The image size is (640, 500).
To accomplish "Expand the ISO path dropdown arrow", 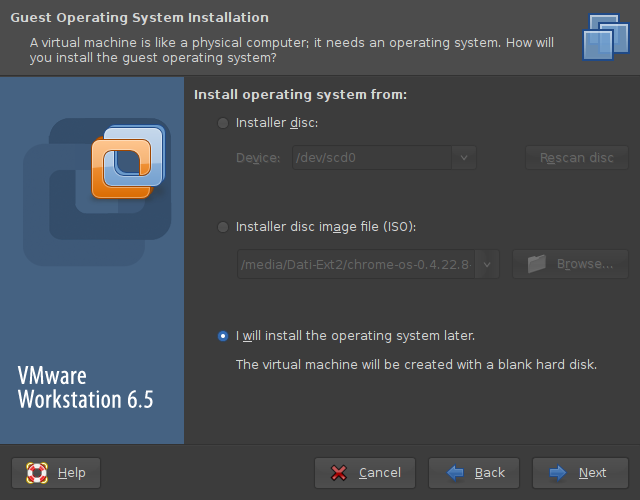I will pyautogui.click(x=487, y=264).
